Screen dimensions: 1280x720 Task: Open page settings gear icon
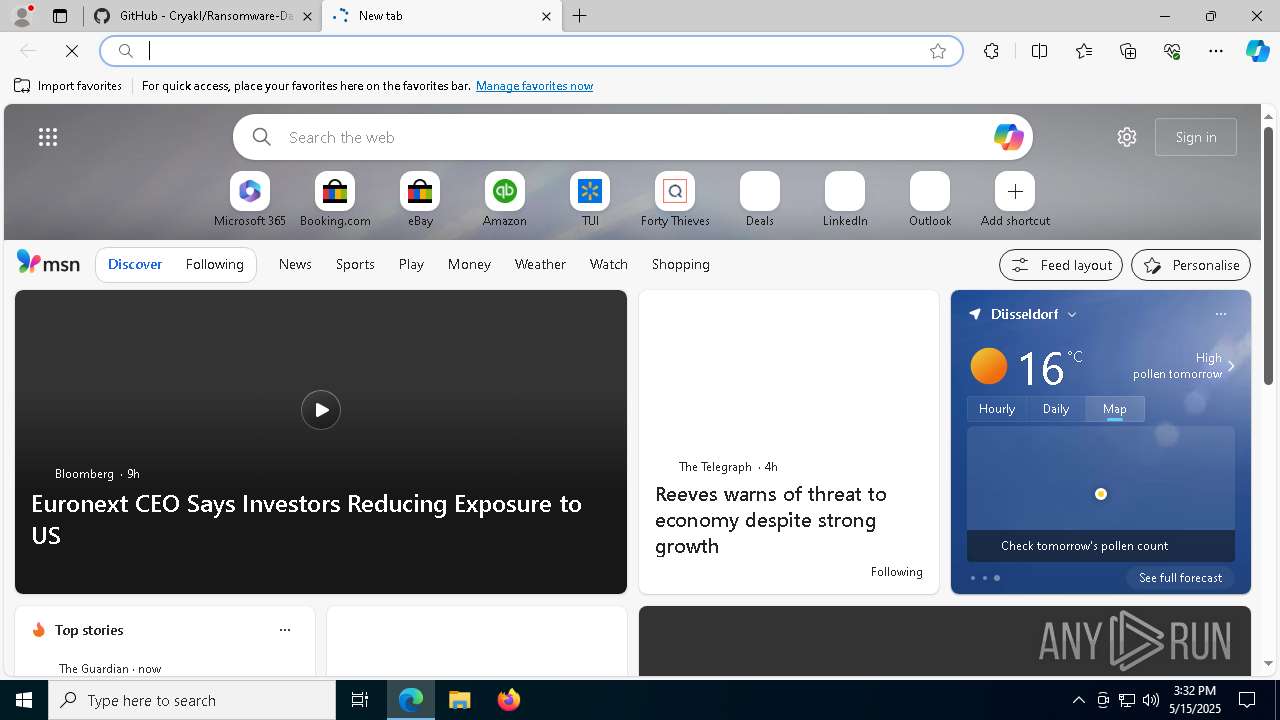[x=1127, y=137]
